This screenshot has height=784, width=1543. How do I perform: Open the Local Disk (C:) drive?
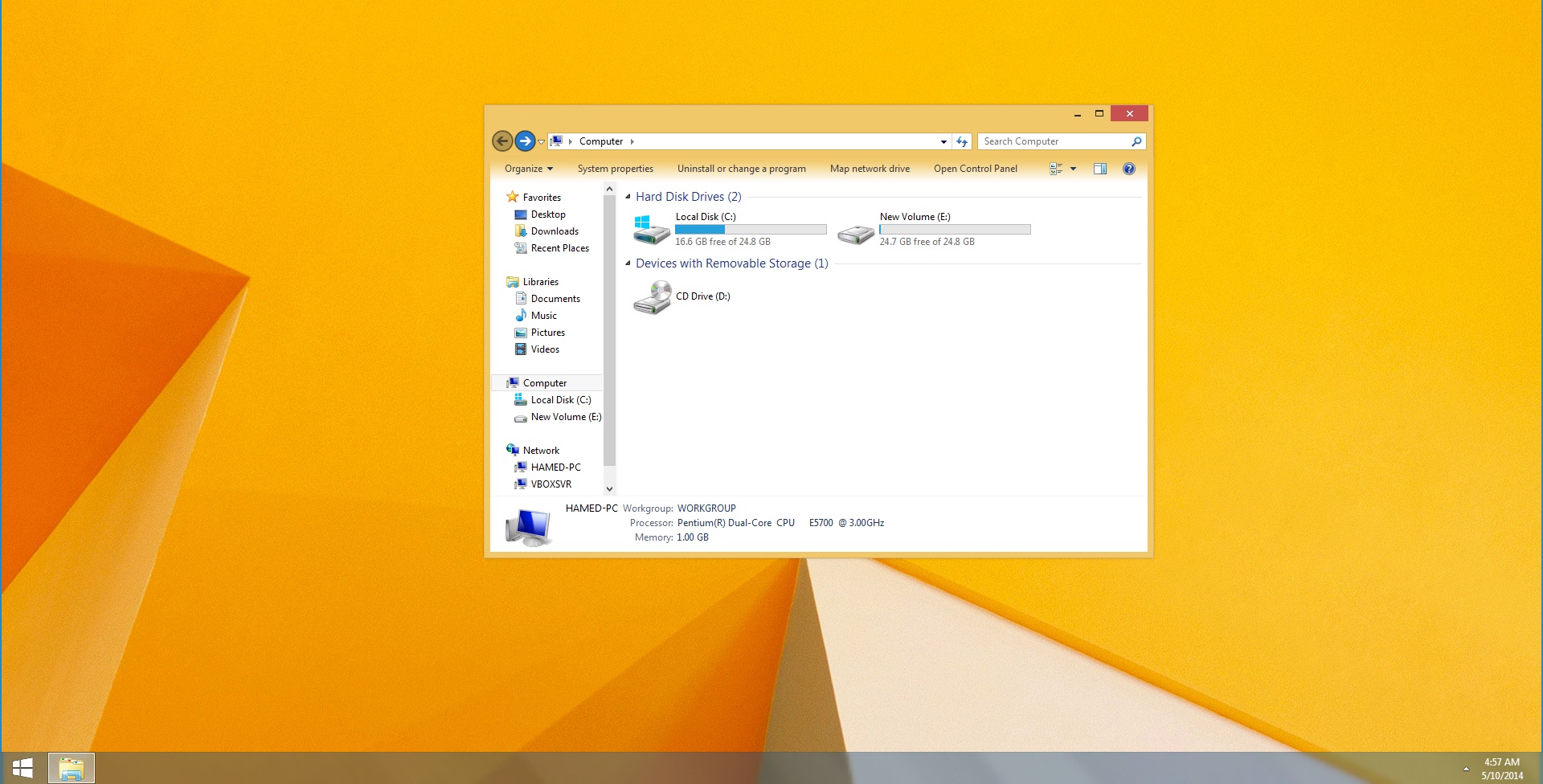click(x=705, y=216)
